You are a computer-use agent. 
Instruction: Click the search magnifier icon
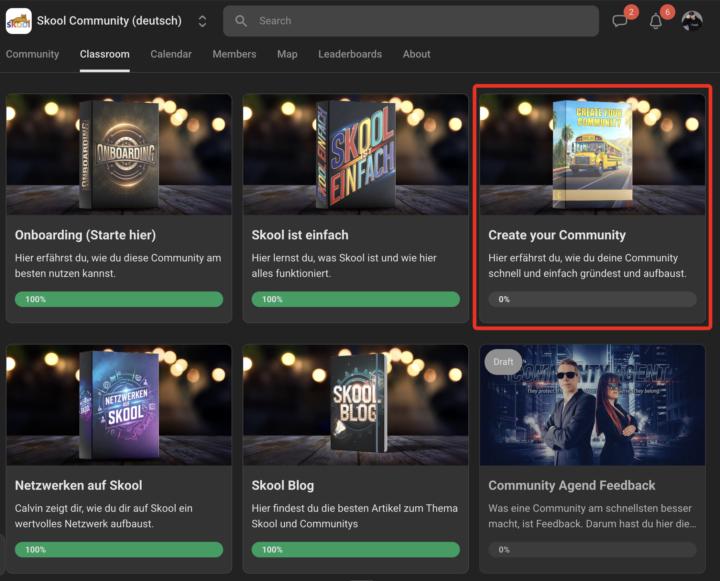[241, 21]
